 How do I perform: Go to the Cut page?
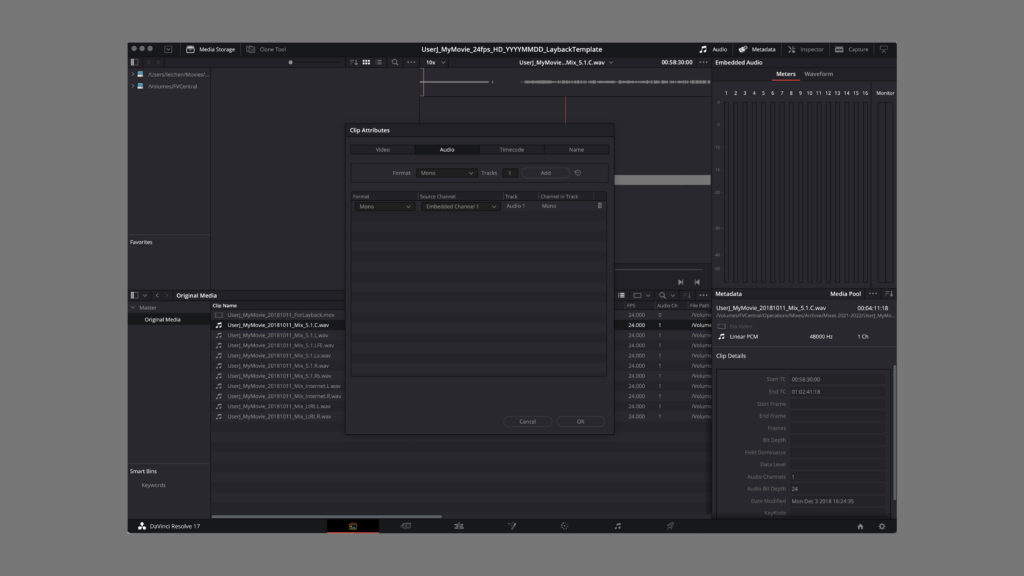click(x=406, y=526)
